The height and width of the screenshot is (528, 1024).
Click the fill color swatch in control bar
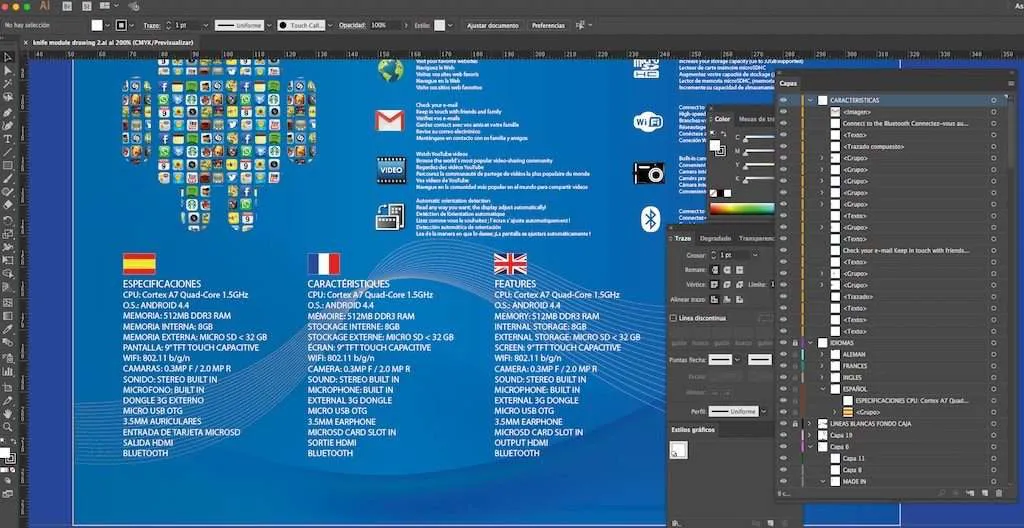coord(97,25)
